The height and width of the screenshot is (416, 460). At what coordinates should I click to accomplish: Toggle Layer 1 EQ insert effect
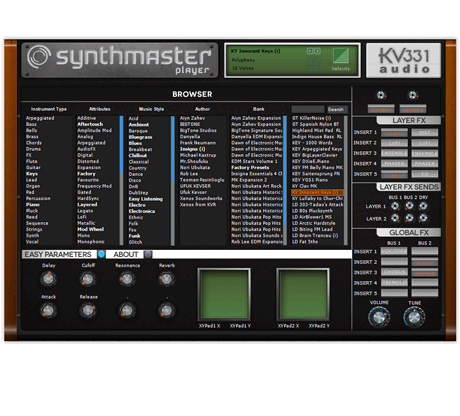(x=394, y=174)
